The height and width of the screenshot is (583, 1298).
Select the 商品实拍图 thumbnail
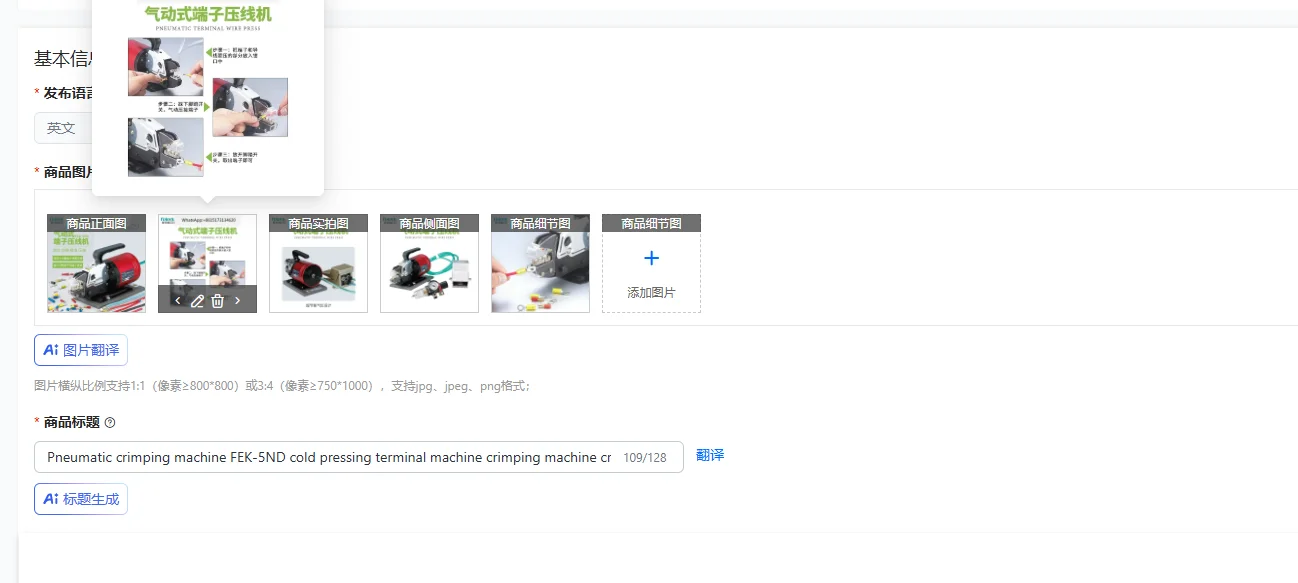318,262
